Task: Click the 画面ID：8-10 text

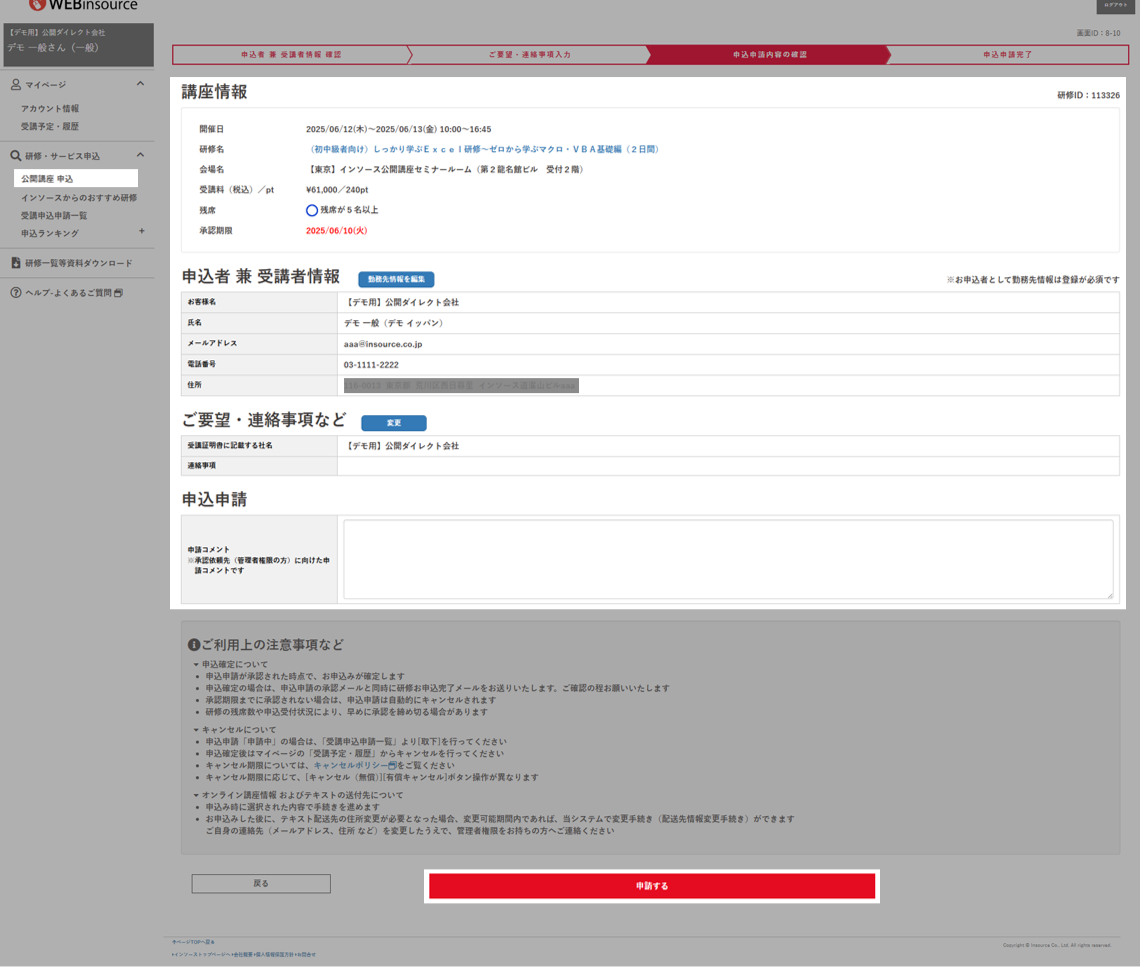Action: point(1098,33)
